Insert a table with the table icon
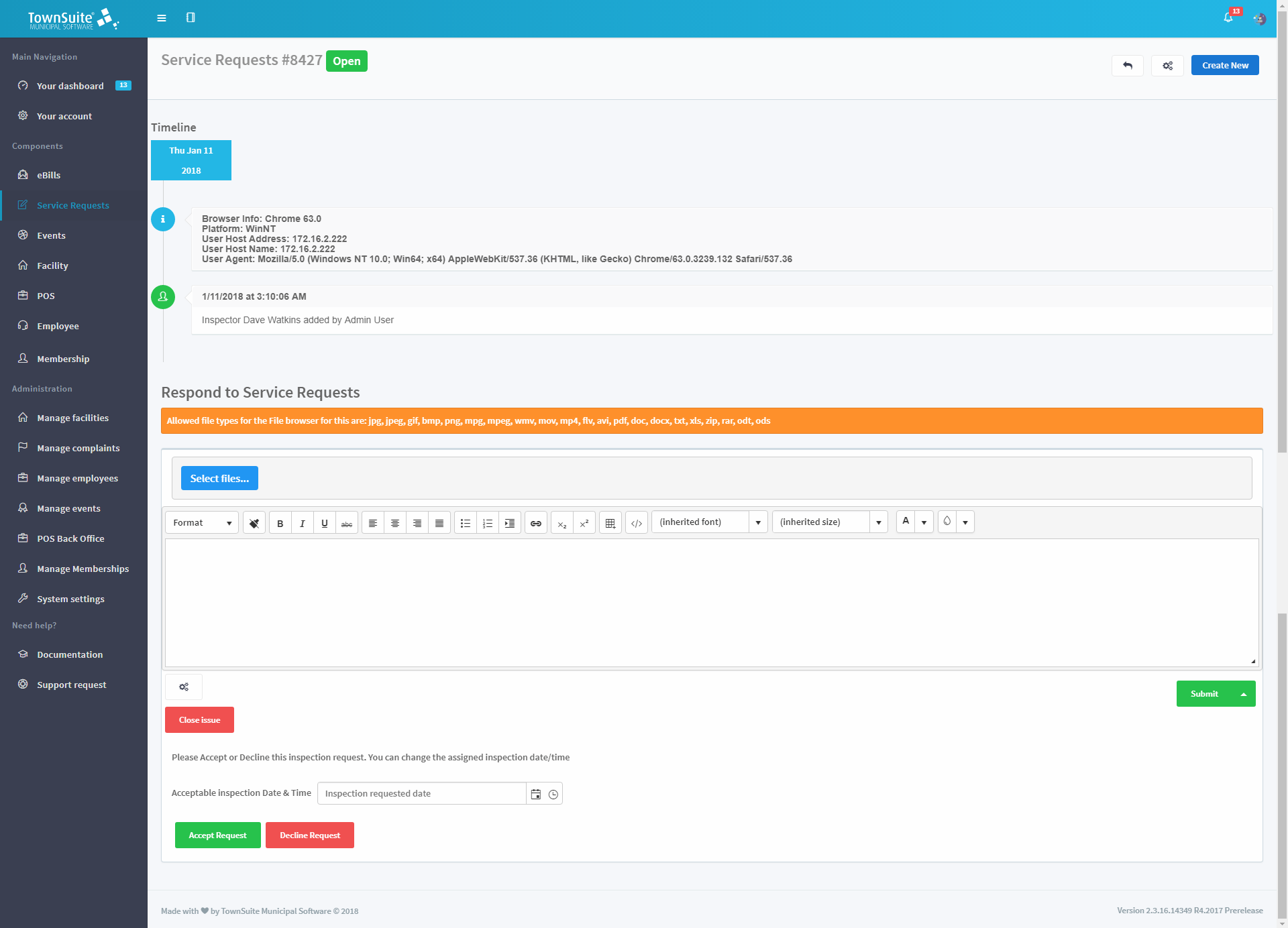 tap(610, 522)
